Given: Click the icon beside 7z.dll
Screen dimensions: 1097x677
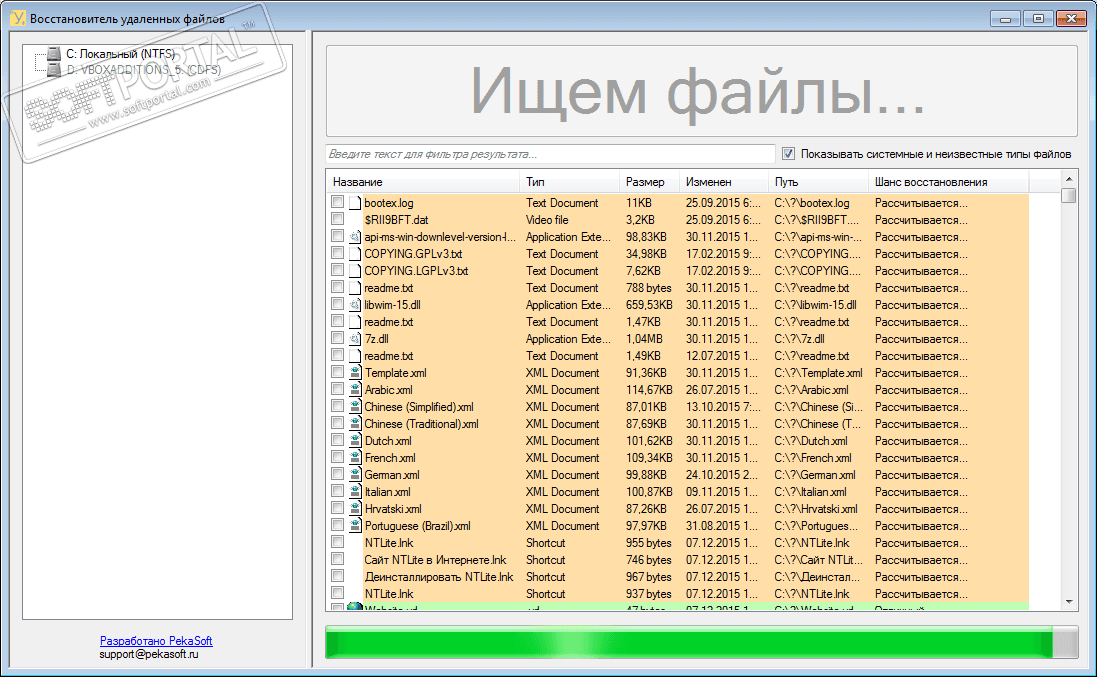Looking at the screenshot, I should pos(355,339).
